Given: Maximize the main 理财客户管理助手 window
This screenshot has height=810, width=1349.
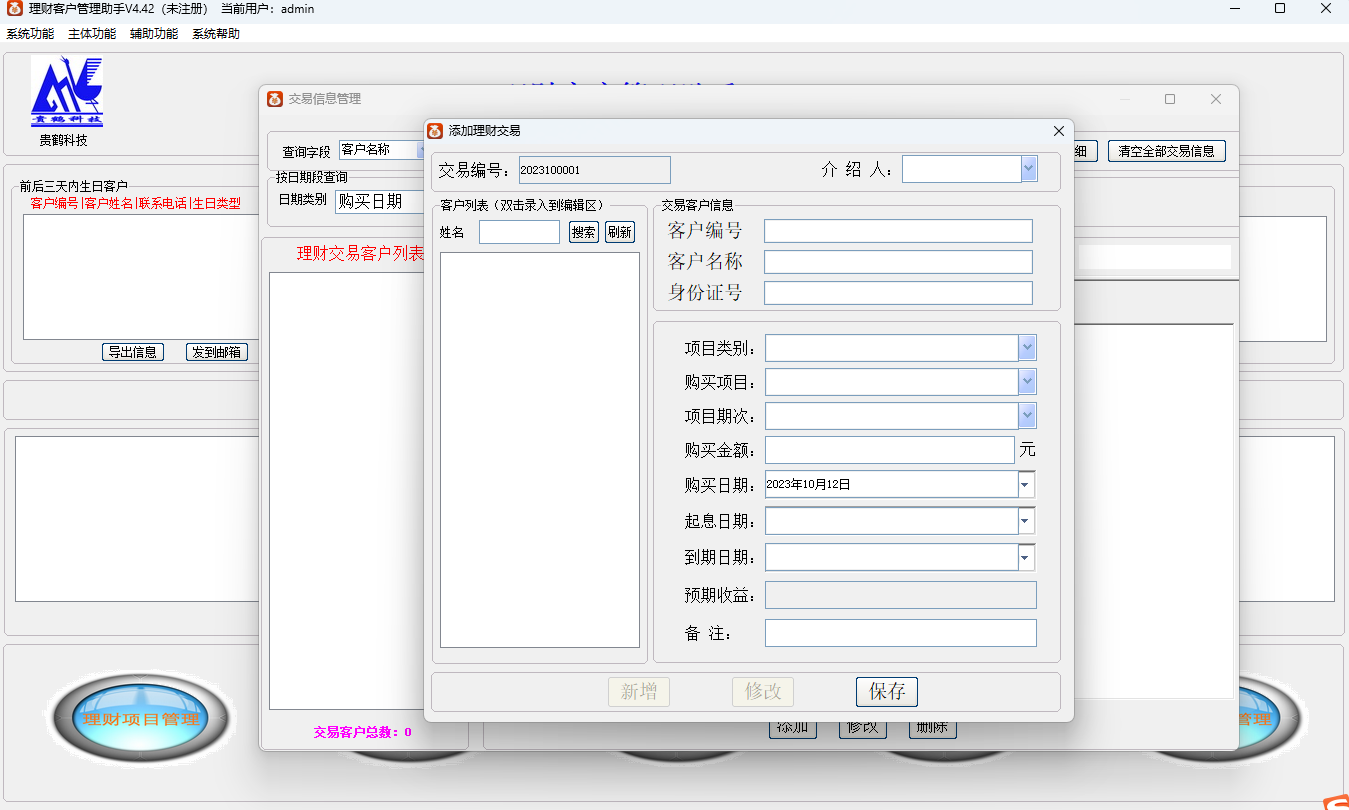Looking at the screenshot, I should click(x=1280, y=8).
